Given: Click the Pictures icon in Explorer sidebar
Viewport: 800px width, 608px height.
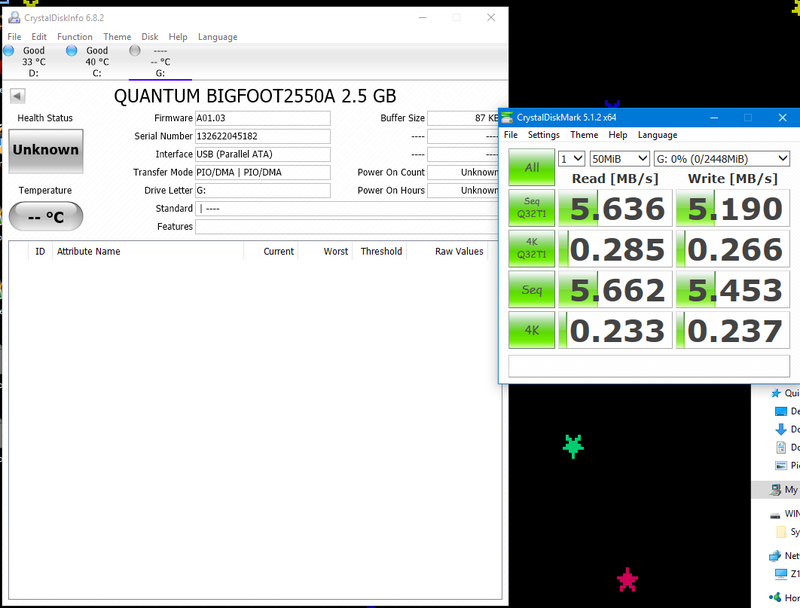Looking at the screenshot, I should (781, 465).
